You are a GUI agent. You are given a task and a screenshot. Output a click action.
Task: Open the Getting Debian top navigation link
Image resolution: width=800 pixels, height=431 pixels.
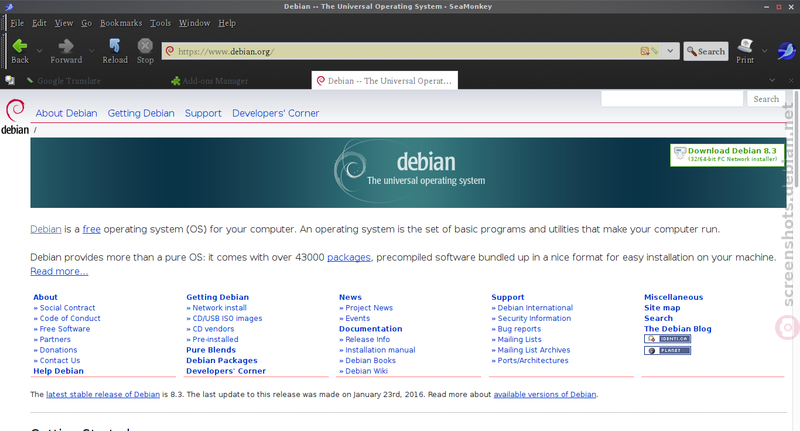click(141, 113)
